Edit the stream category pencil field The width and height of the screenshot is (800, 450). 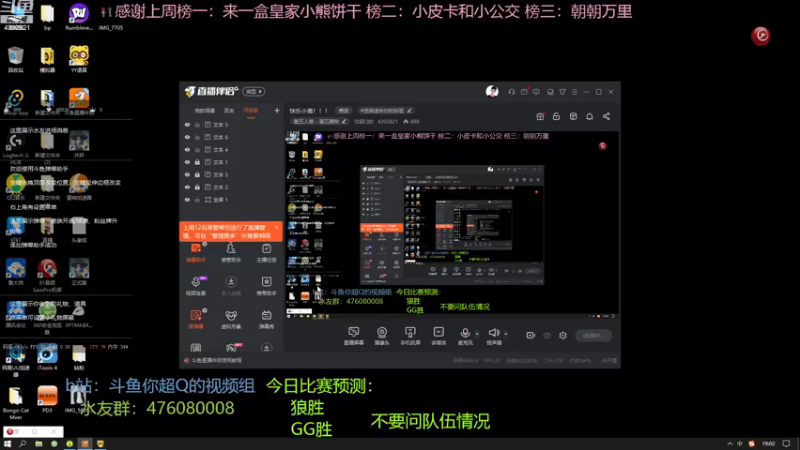pos(320,121)
